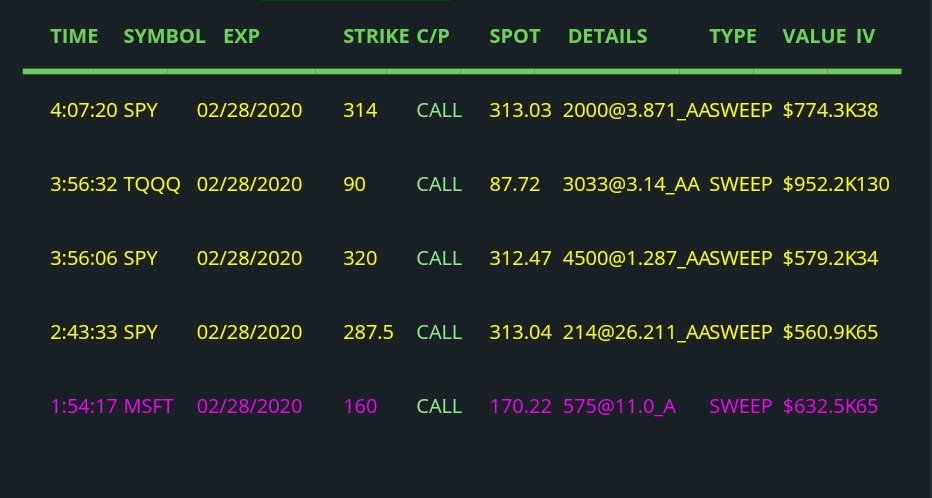Viewport: 932px width, 498px height.
Task: Select the 2:43:33 timestamp row
Action: tap(464, 332)
